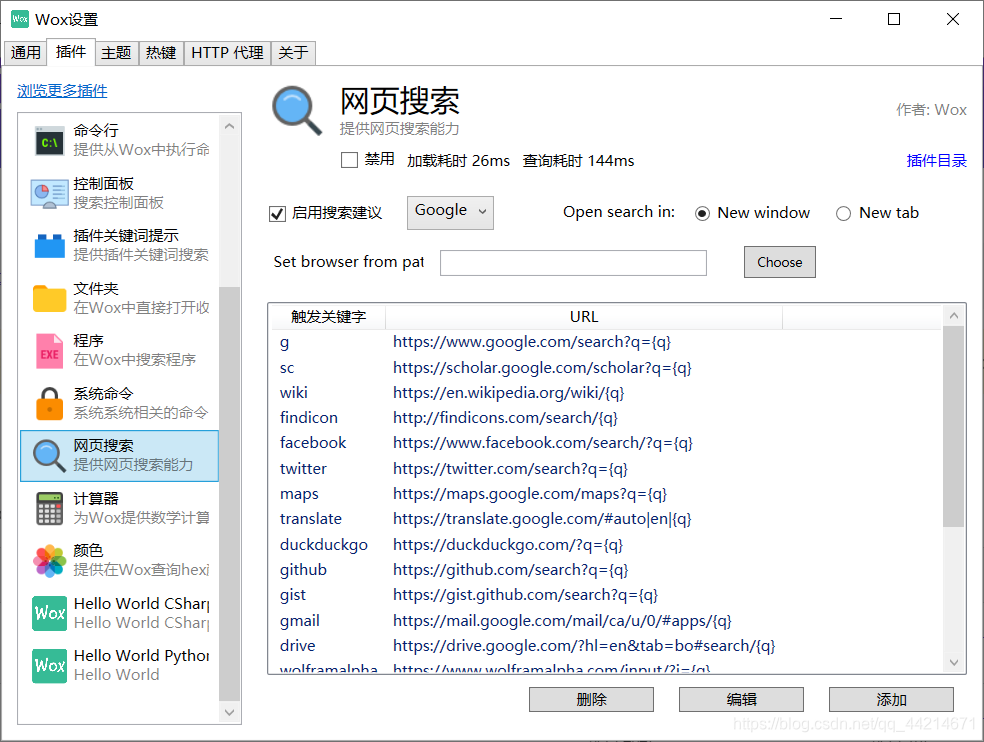This screenshot has height=742, width=984.
Task: Click the 系统命令 plugin title text
Action: click(x=104, y=394)
